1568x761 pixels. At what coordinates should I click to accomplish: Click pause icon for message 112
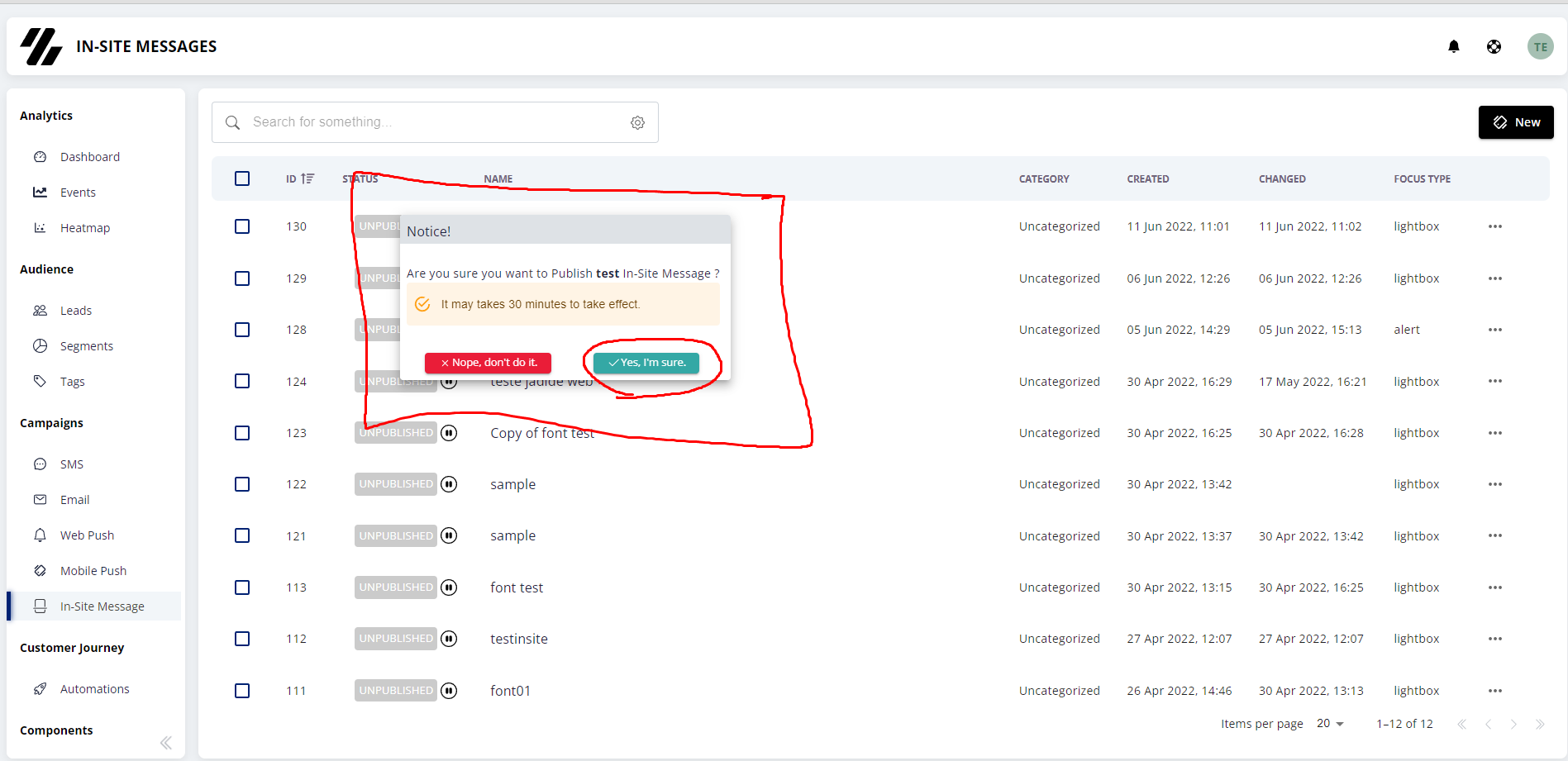click(x=449, y=639)
